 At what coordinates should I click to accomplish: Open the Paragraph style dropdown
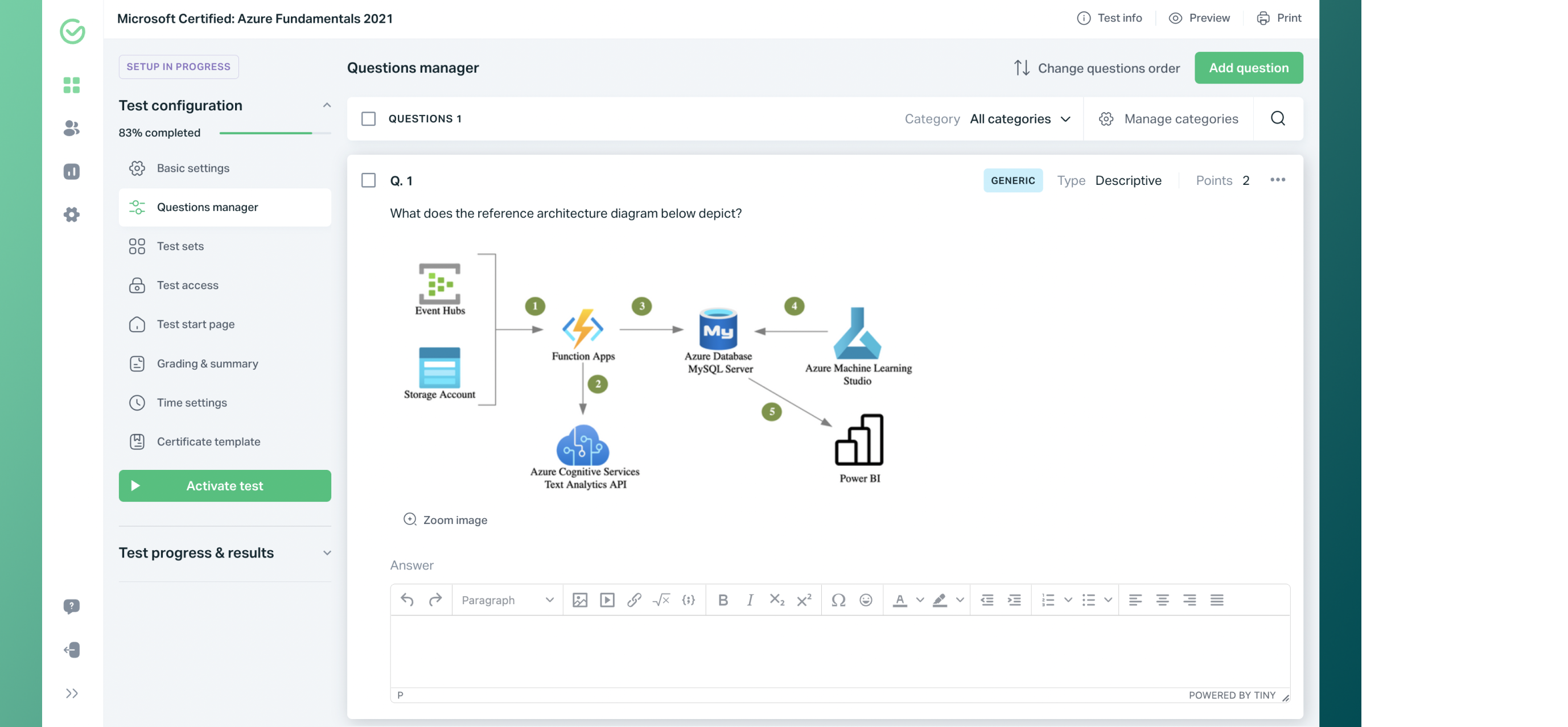point(507,600)
